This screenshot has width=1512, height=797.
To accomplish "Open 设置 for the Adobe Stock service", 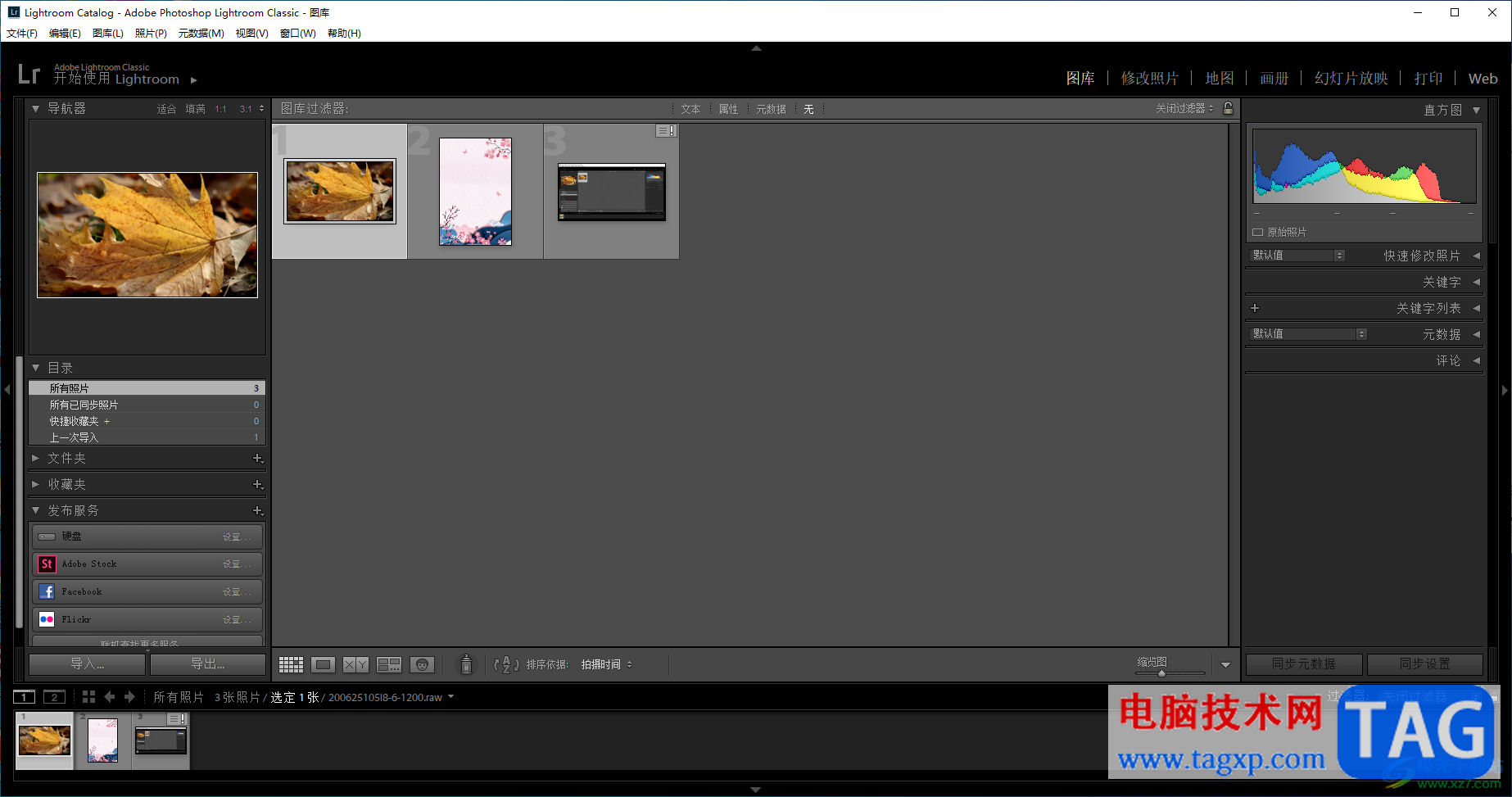I will [236, 564].
